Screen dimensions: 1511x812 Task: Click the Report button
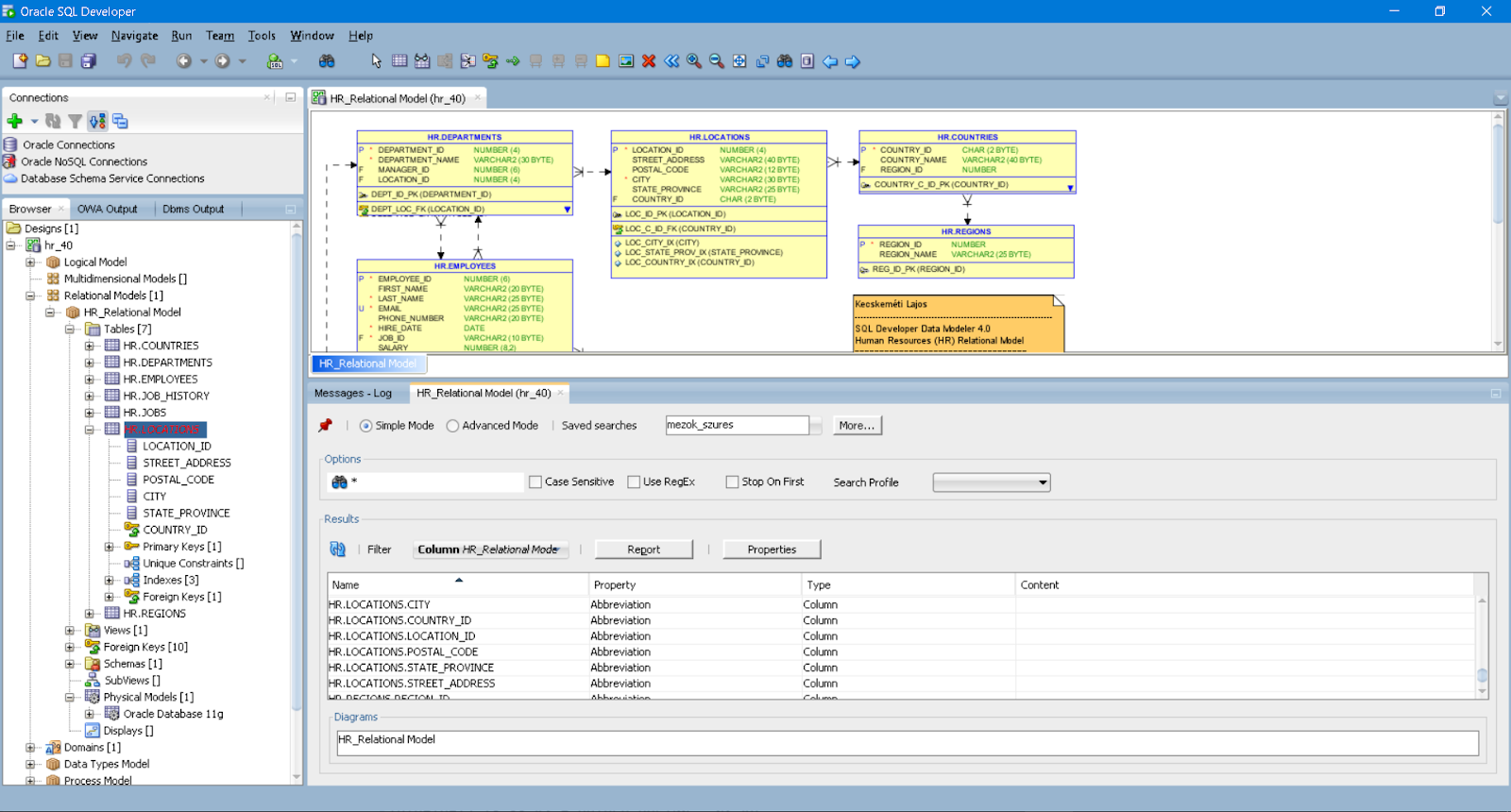[644, 550]
